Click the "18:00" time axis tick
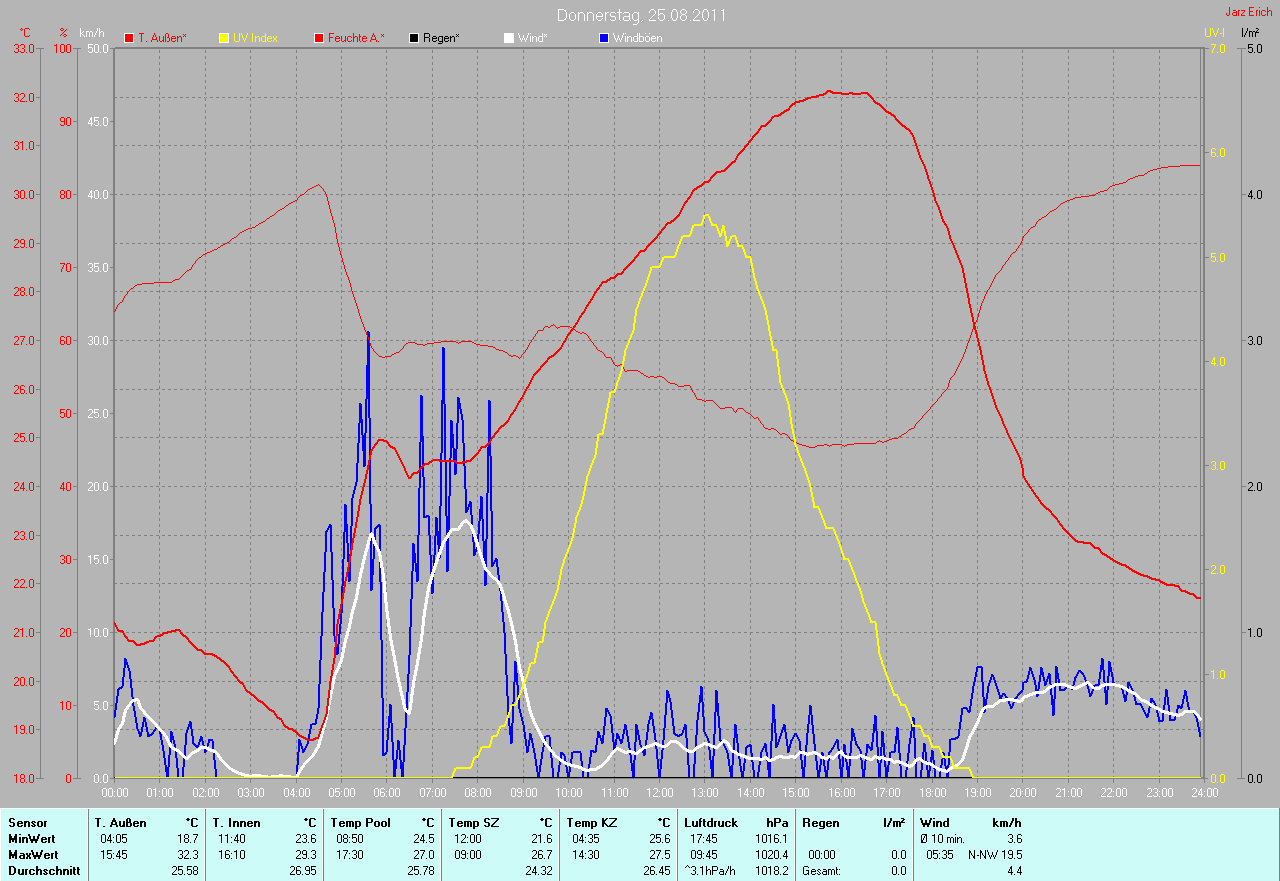1280x881 pixels. pos(932,793)
